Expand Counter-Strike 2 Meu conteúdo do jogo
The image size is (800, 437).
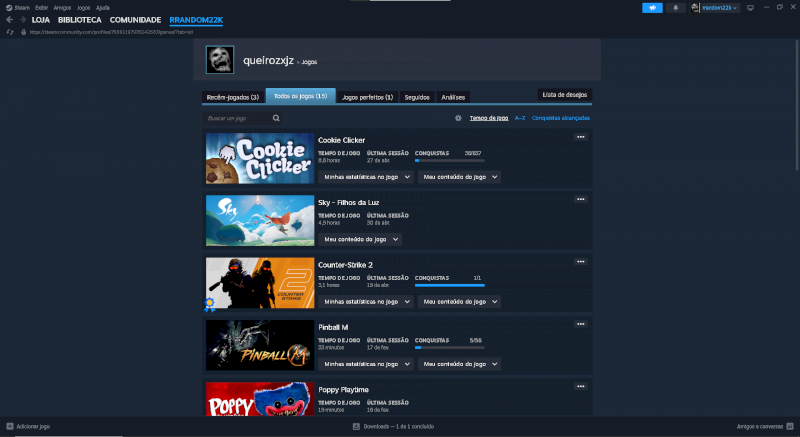(x=459, y=302)
